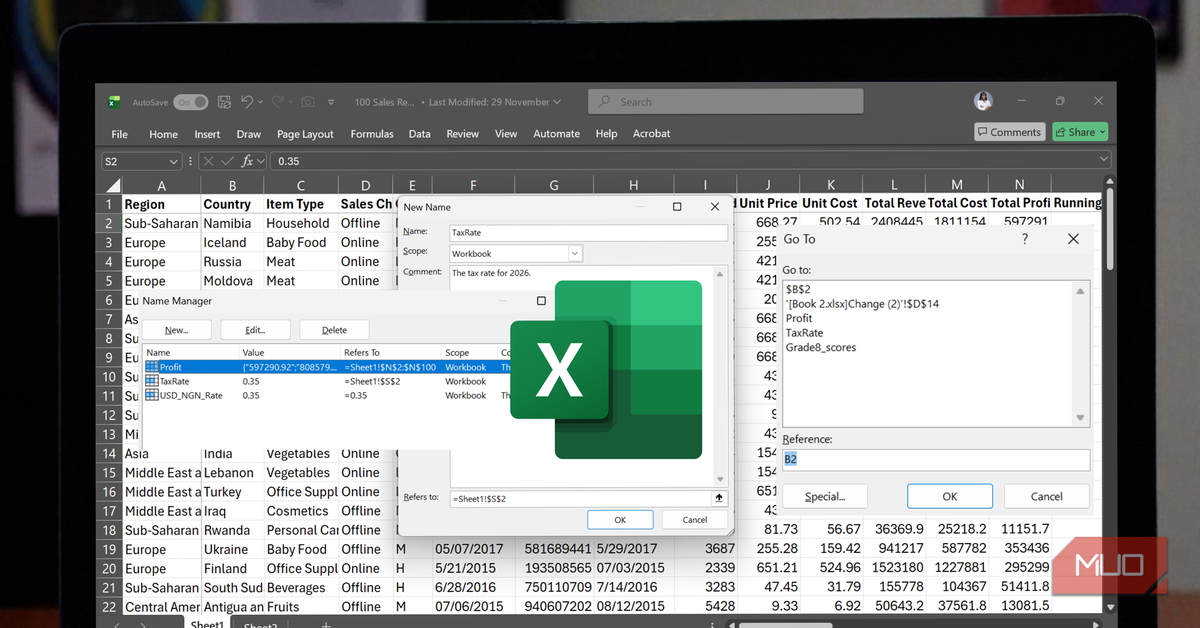Screen dimensions: 1200x628
Task: Click the camera screenshot icon
Action: click(308, 102)
